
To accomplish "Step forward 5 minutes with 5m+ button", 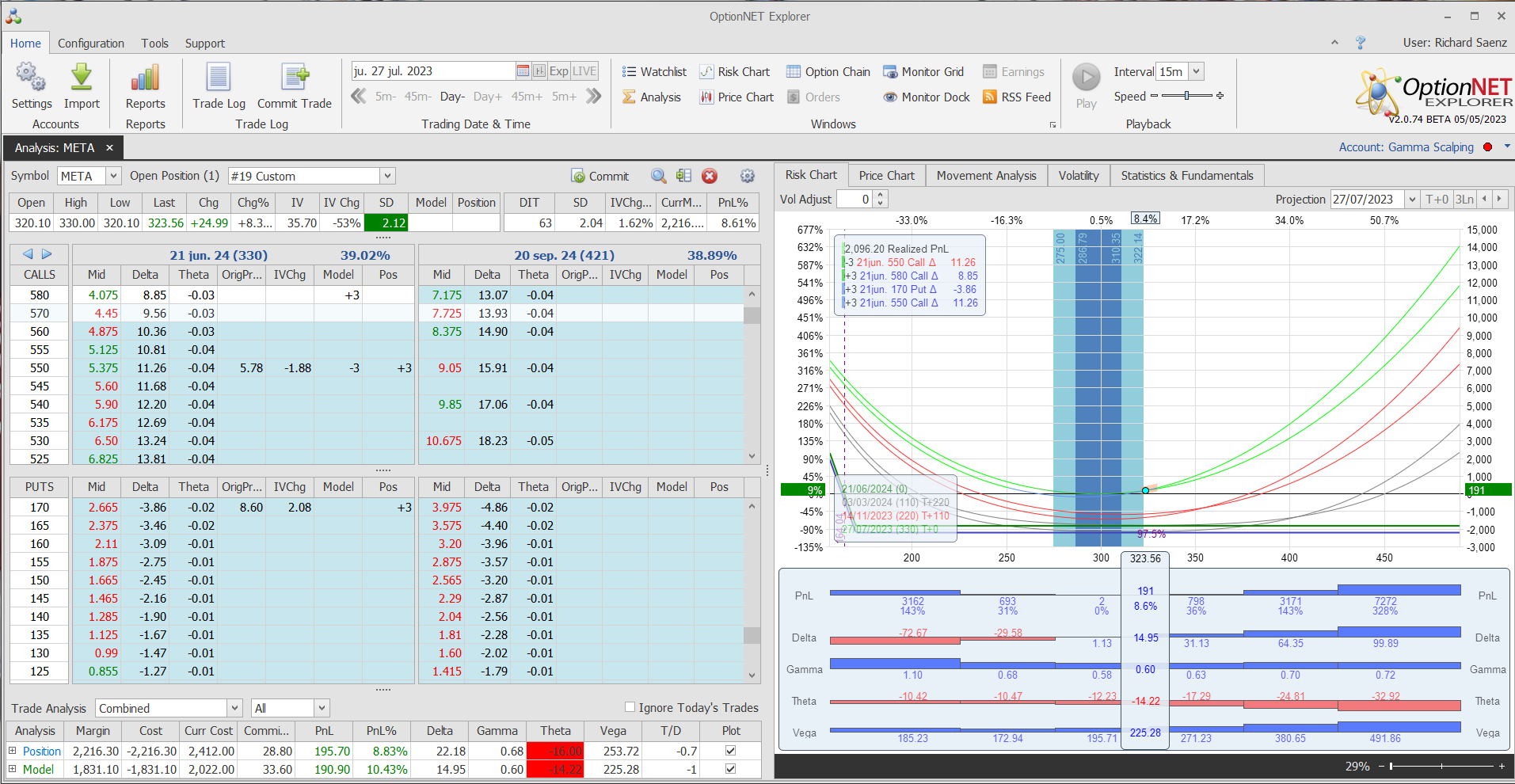I will pyautogui.click(x=565, y=97).
